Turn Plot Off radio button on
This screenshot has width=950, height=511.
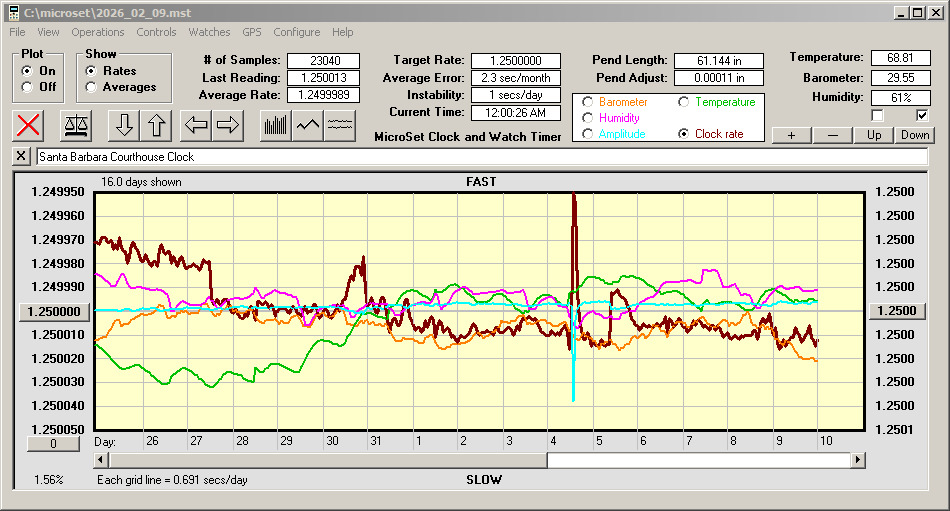(27, 87)
